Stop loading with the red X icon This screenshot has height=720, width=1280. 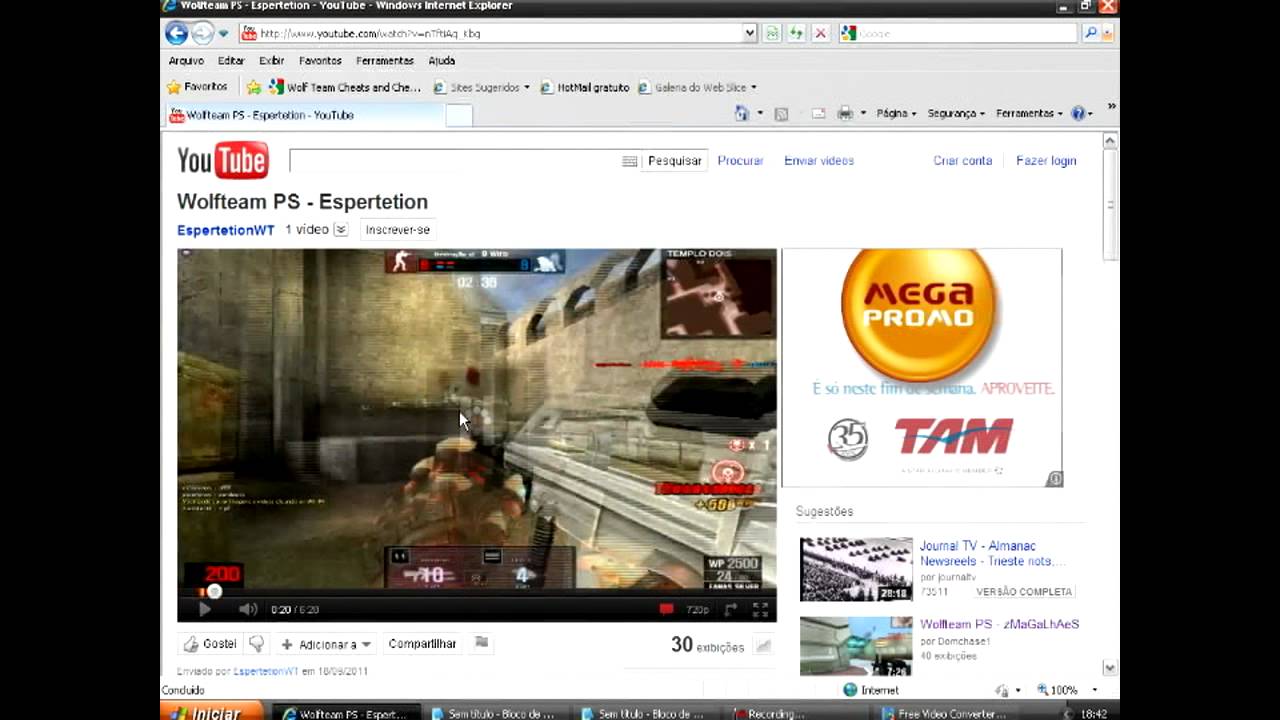(821, 33)
